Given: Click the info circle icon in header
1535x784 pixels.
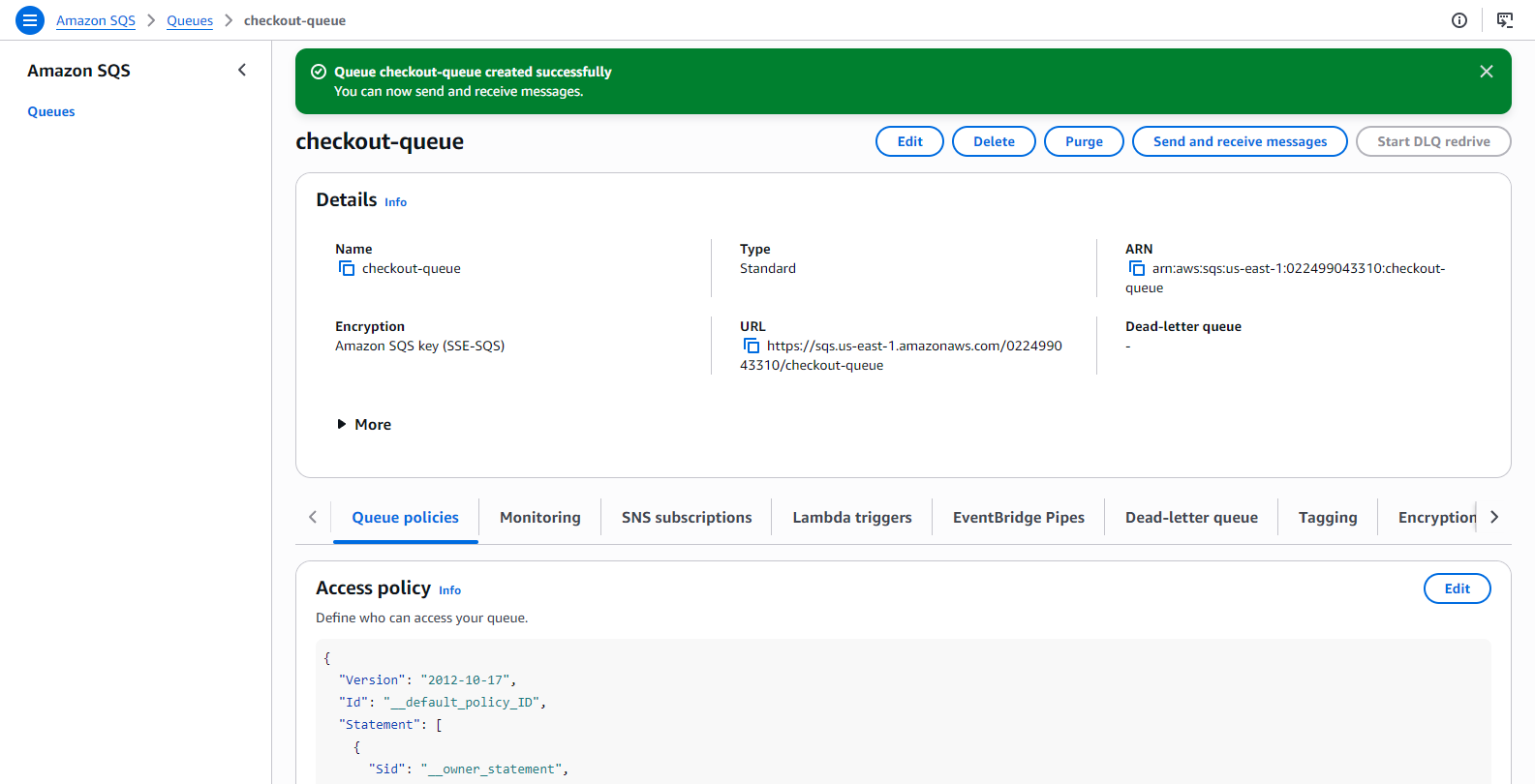Looking at the screenshot, I should pos(1459,20).
